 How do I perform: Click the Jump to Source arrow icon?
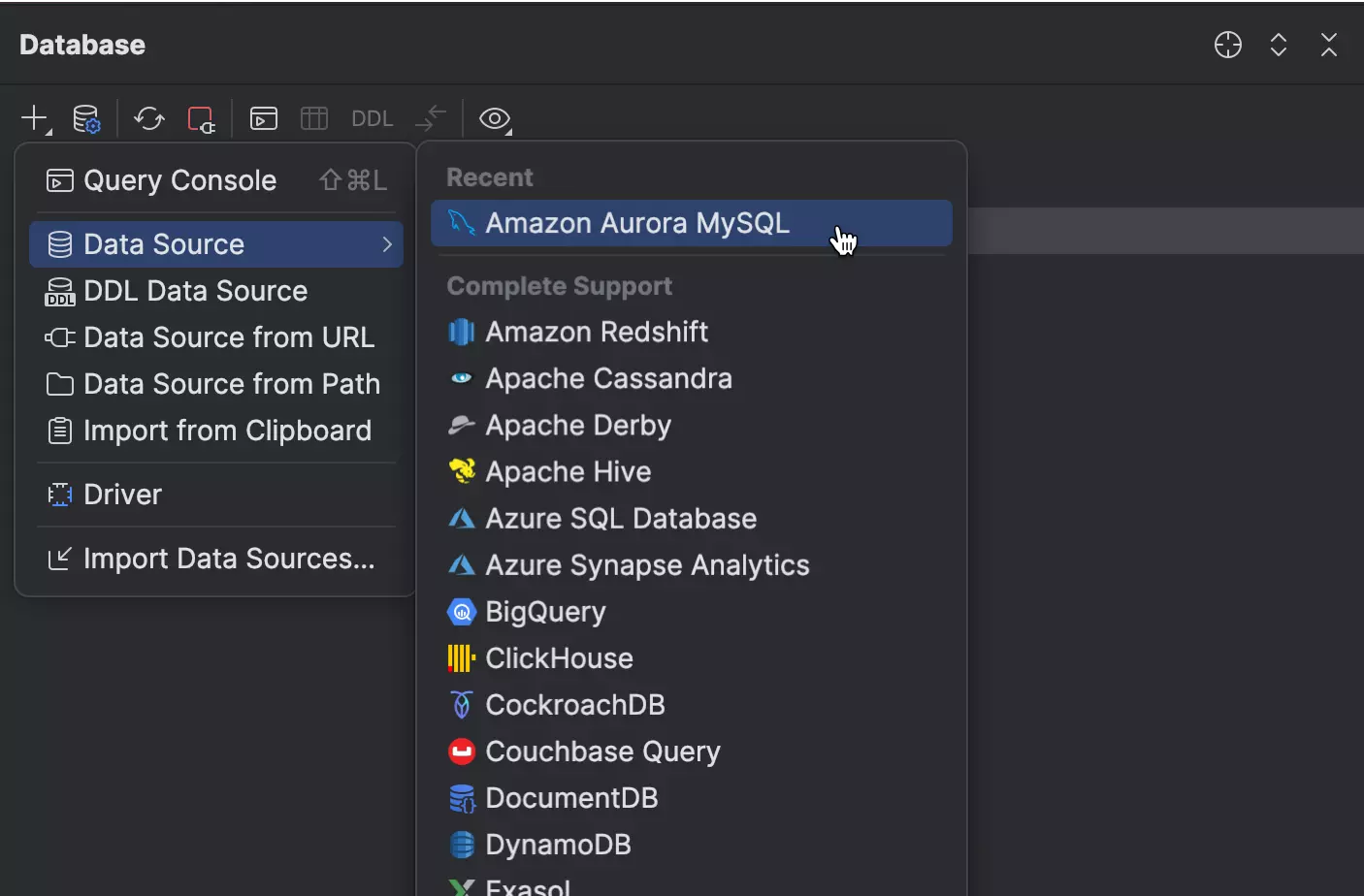[430, 118]
